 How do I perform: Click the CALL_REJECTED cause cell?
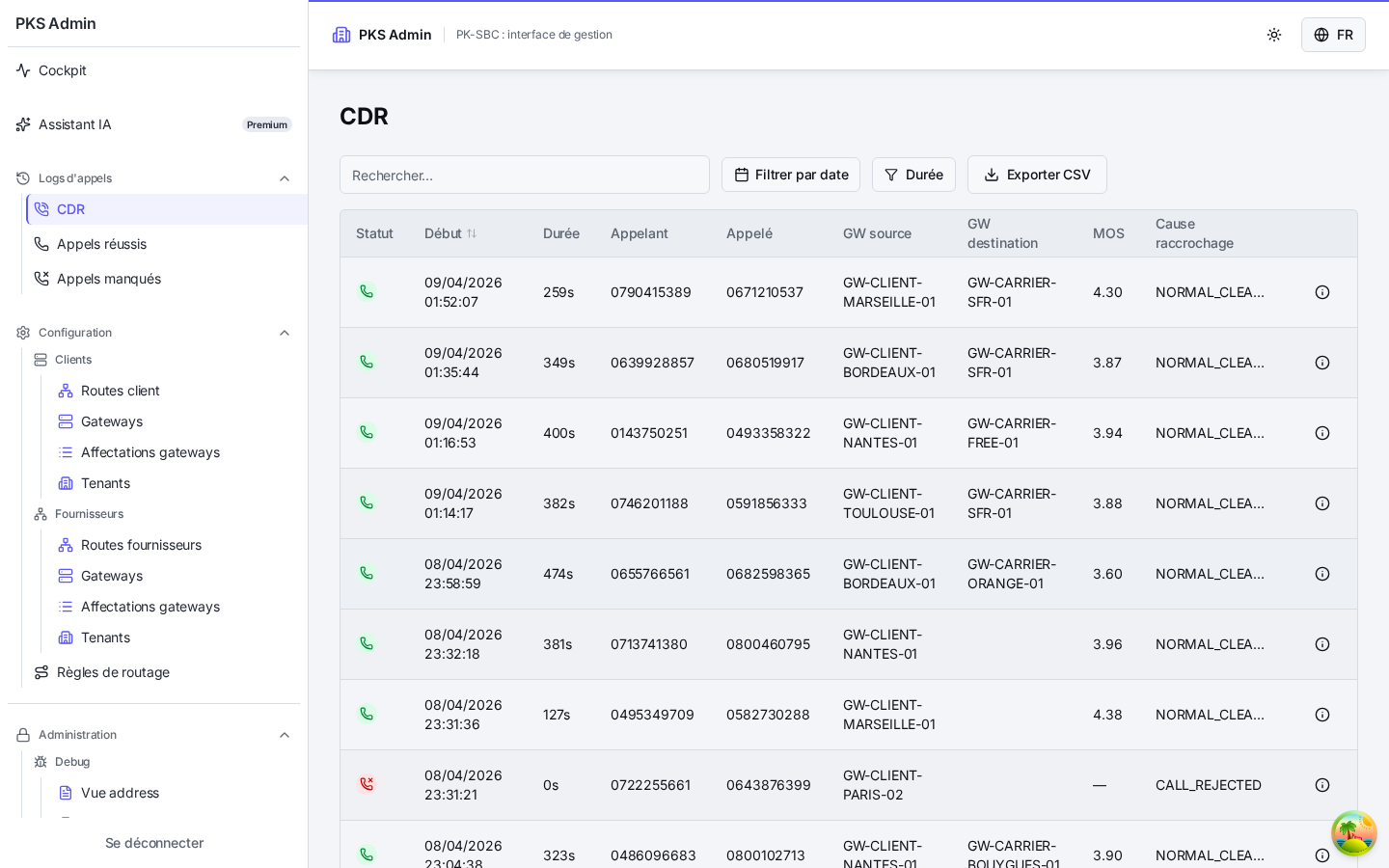pos(1209,785)
